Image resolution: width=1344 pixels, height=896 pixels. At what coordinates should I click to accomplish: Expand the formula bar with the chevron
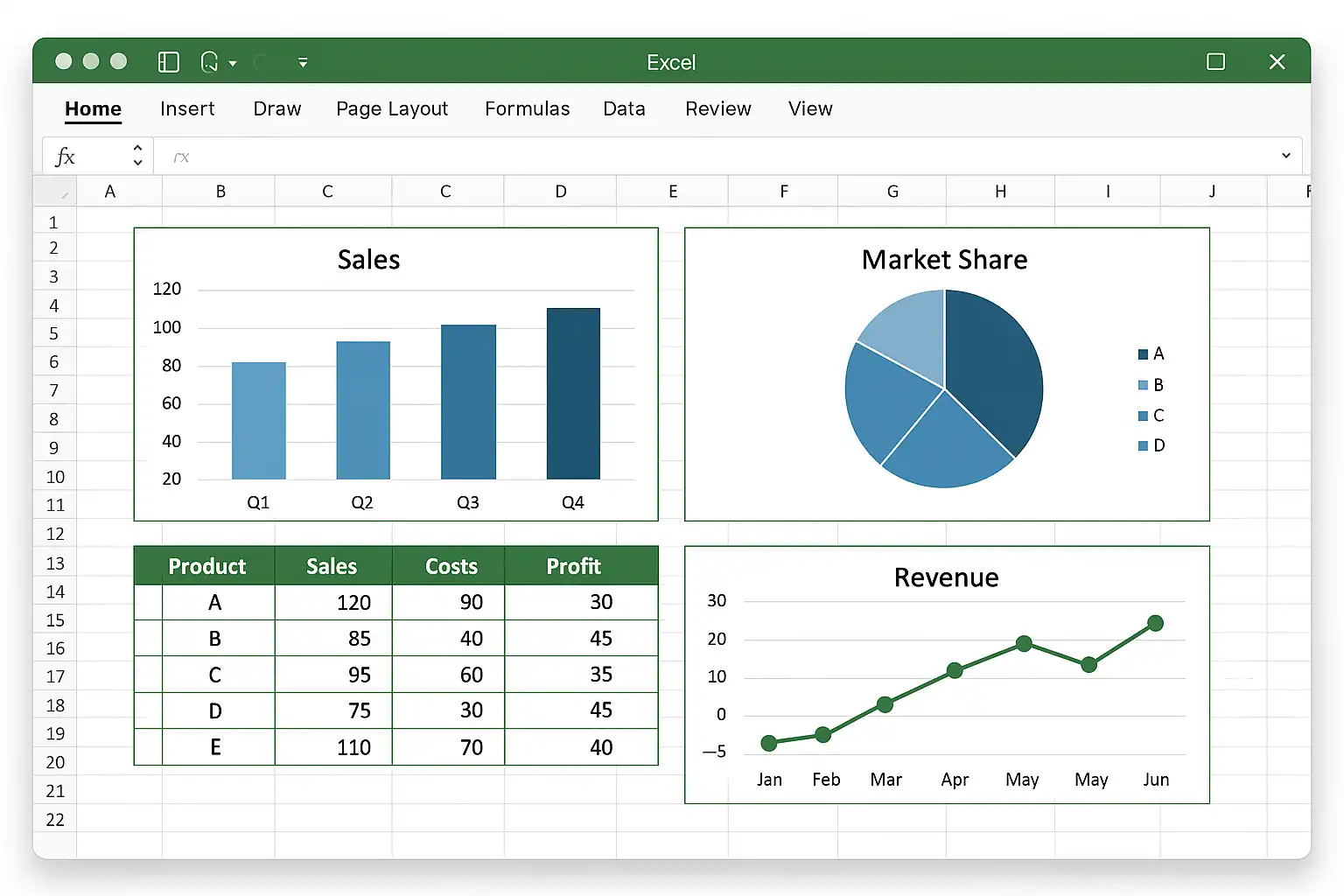[x=1285, y=156]
